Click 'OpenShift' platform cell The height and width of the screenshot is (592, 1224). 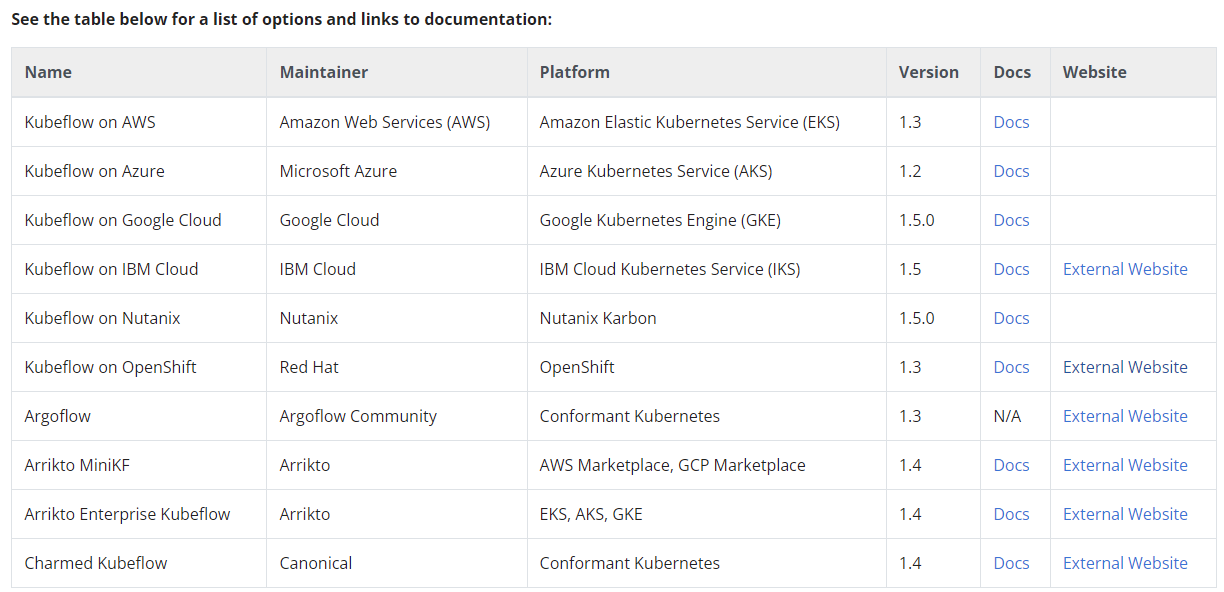click(x=706, y=367)
